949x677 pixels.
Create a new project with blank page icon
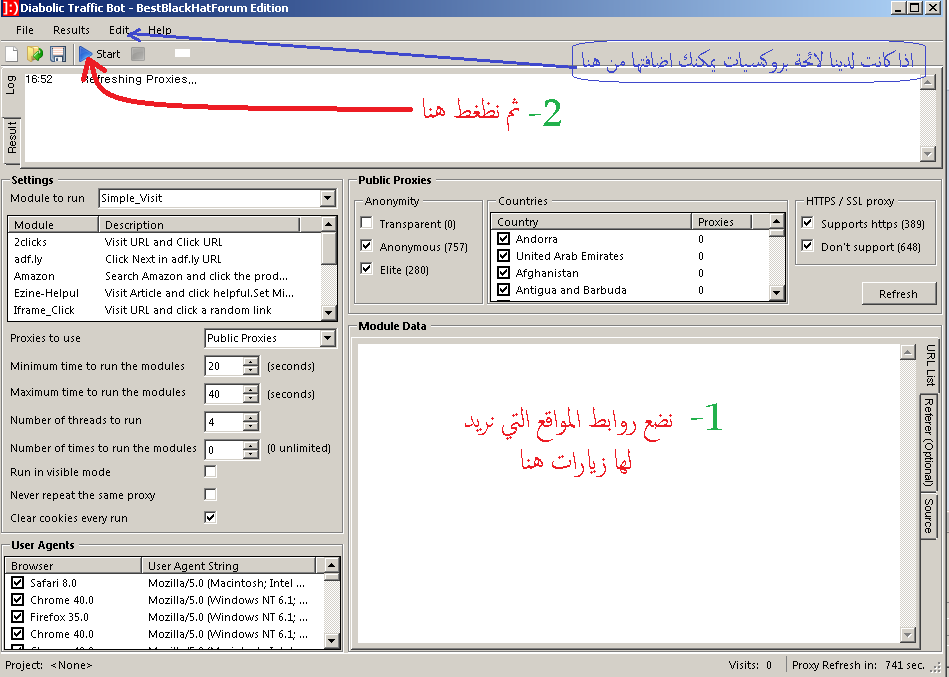pos(12,54)
